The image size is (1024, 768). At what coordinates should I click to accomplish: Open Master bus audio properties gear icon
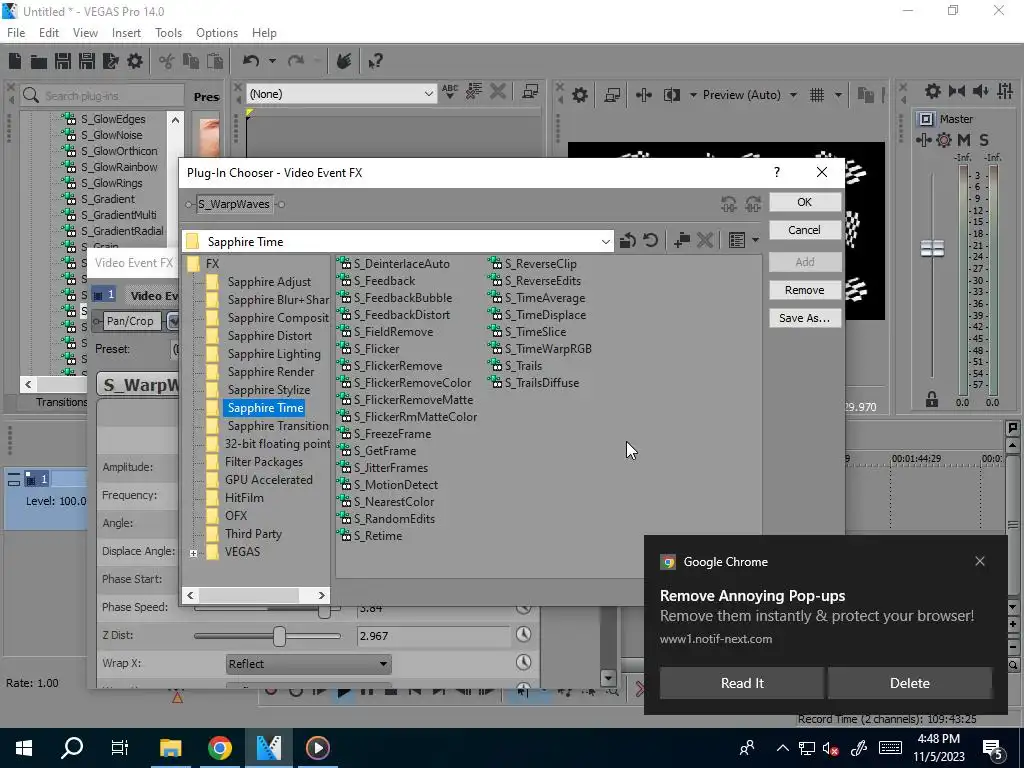pyautogui.click(x=933, y=91)
